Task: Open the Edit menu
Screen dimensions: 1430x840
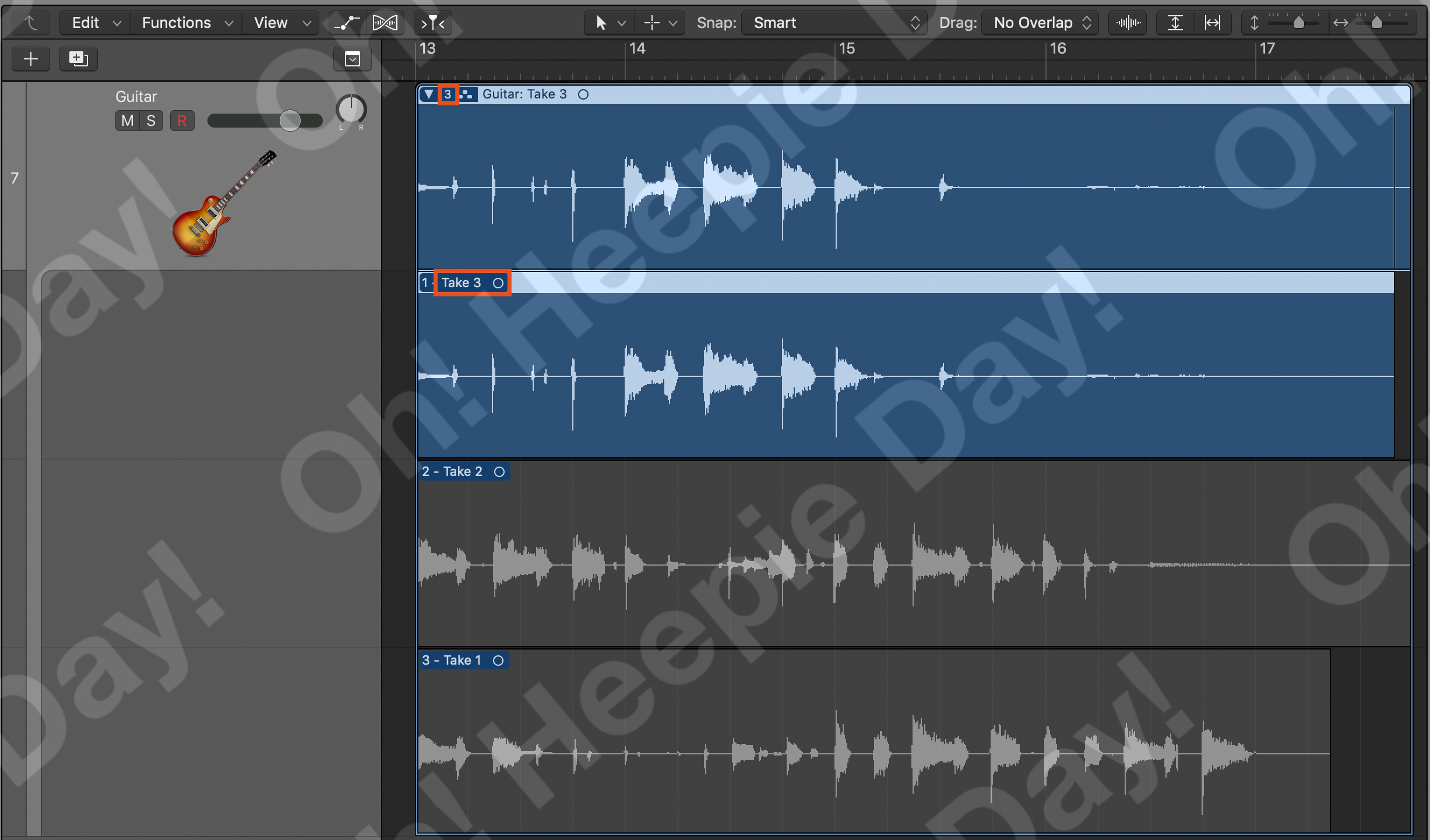Action: click(95, 23)
